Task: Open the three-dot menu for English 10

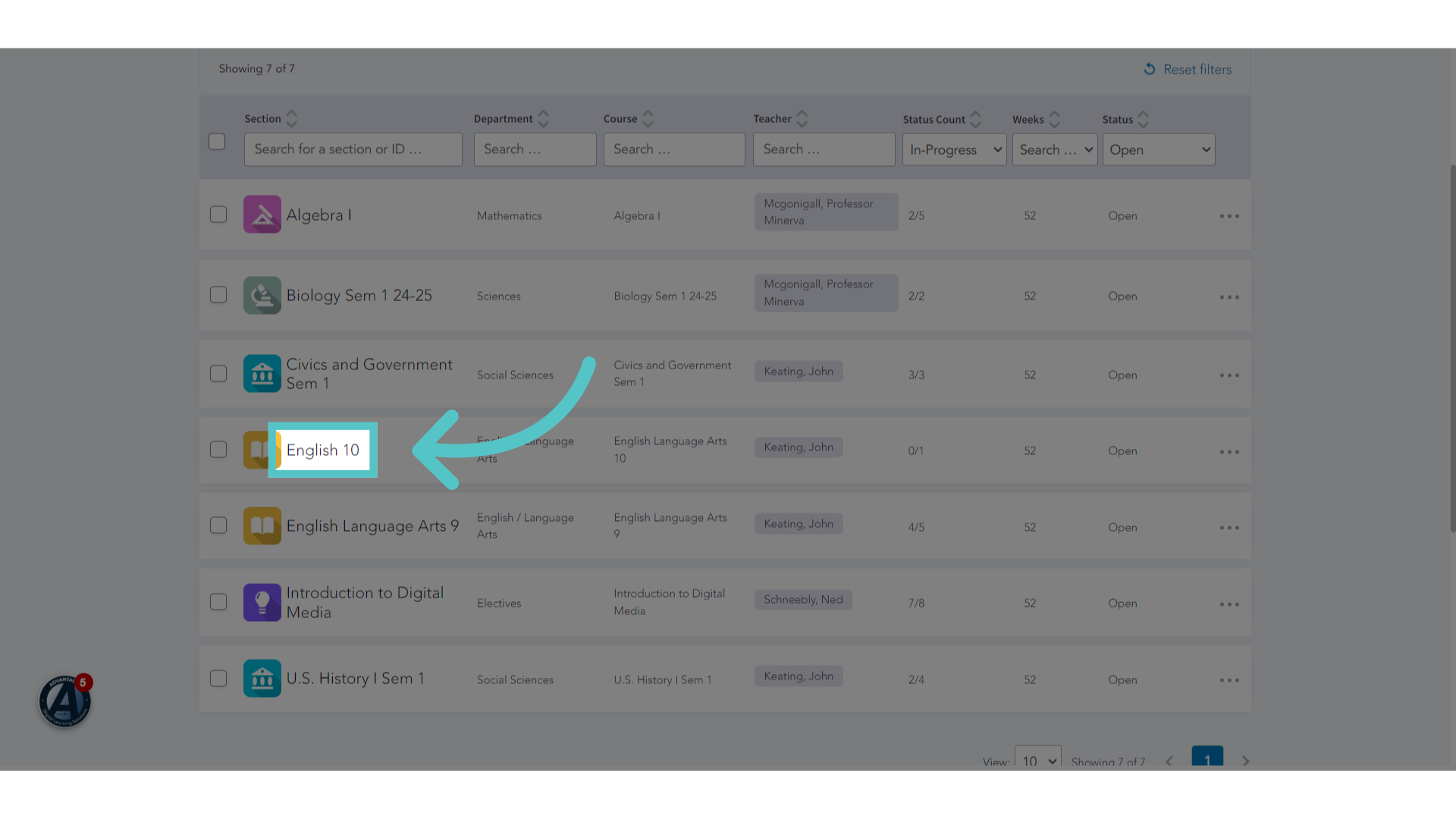Action: [x=1229, y=452]
